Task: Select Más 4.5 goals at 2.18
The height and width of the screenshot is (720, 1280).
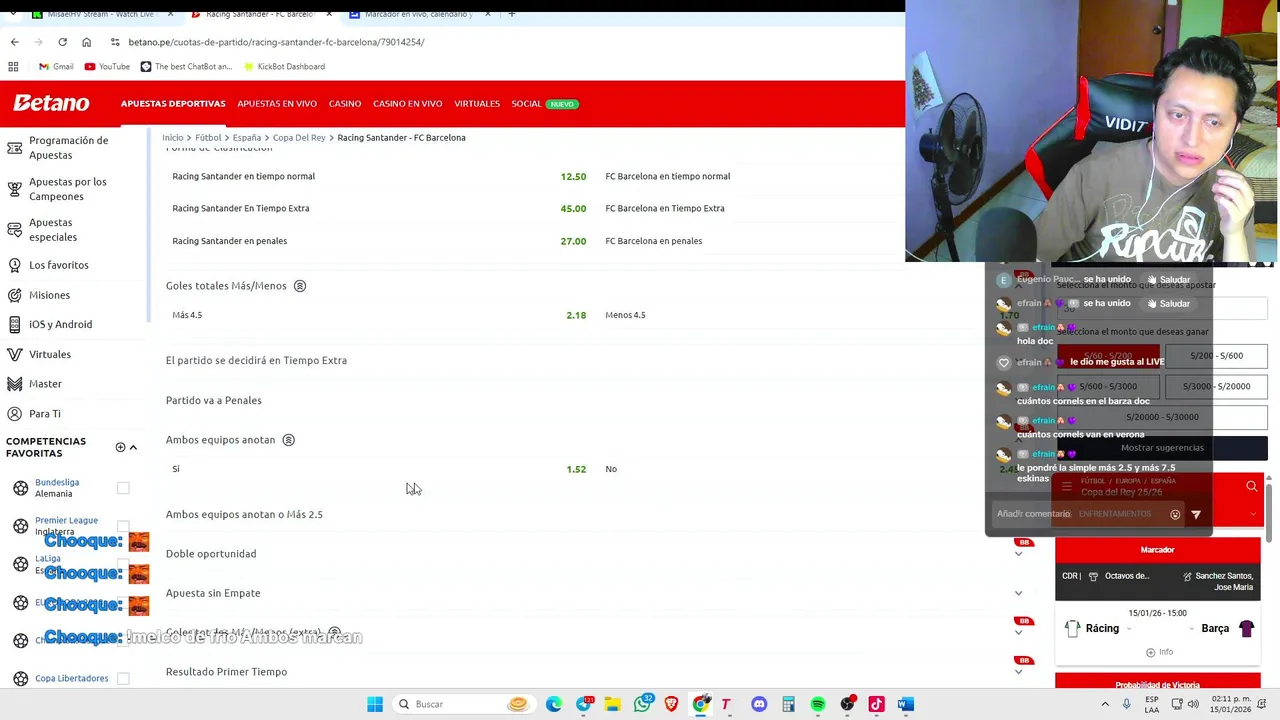Action: point(379,315)
